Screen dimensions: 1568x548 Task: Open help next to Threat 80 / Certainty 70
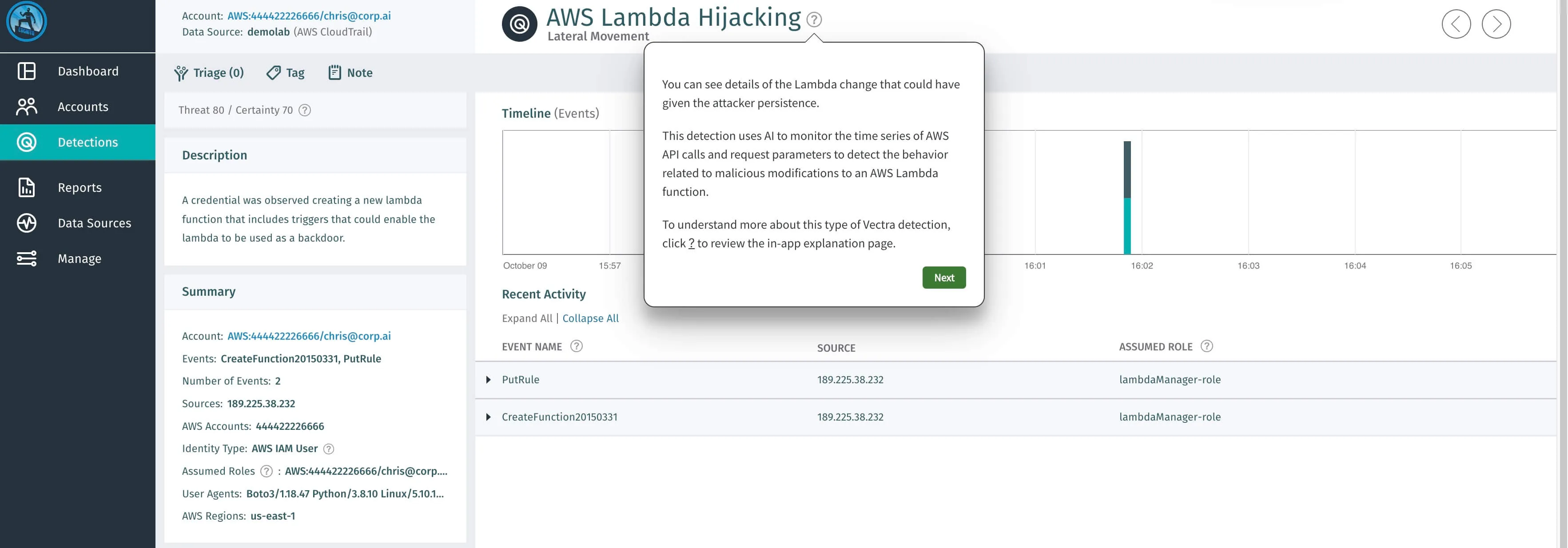(x=305, y=110)
